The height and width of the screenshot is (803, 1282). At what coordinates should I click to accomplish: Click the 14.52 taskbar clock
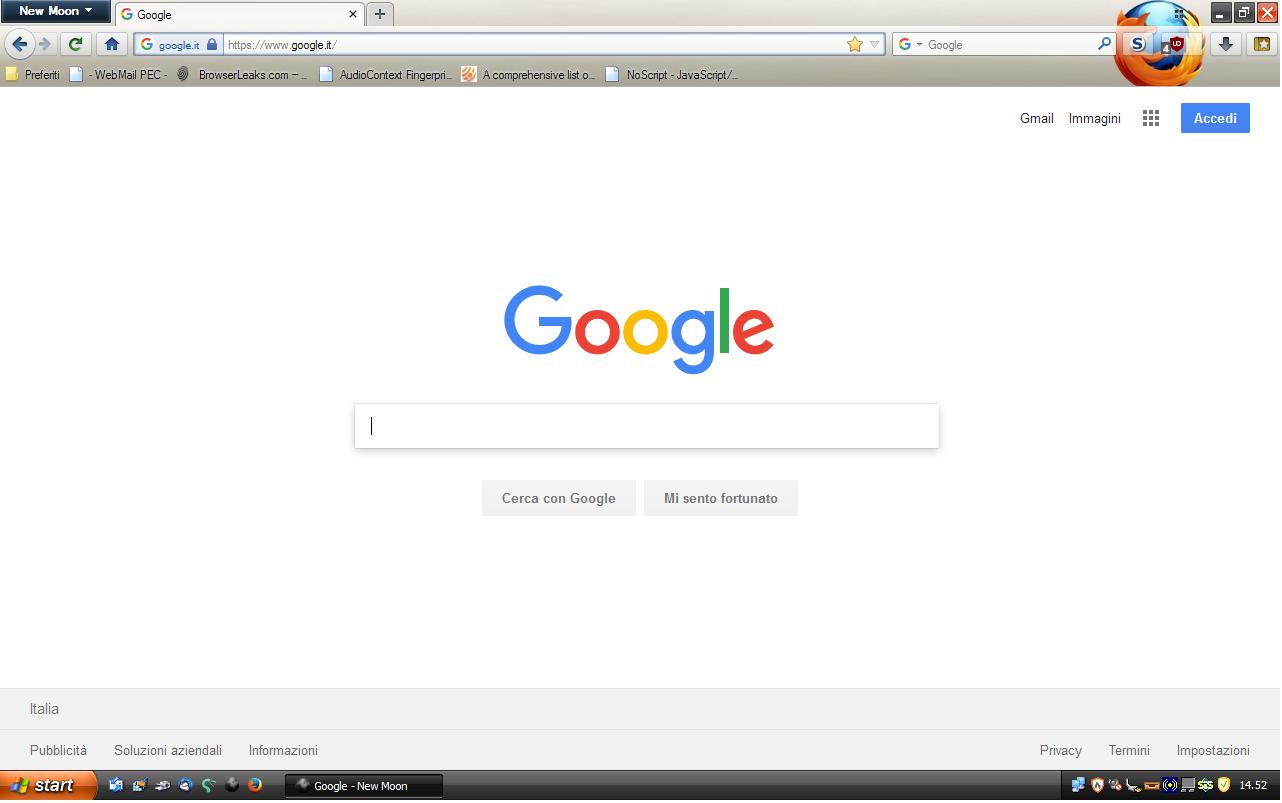point(1253,786)
